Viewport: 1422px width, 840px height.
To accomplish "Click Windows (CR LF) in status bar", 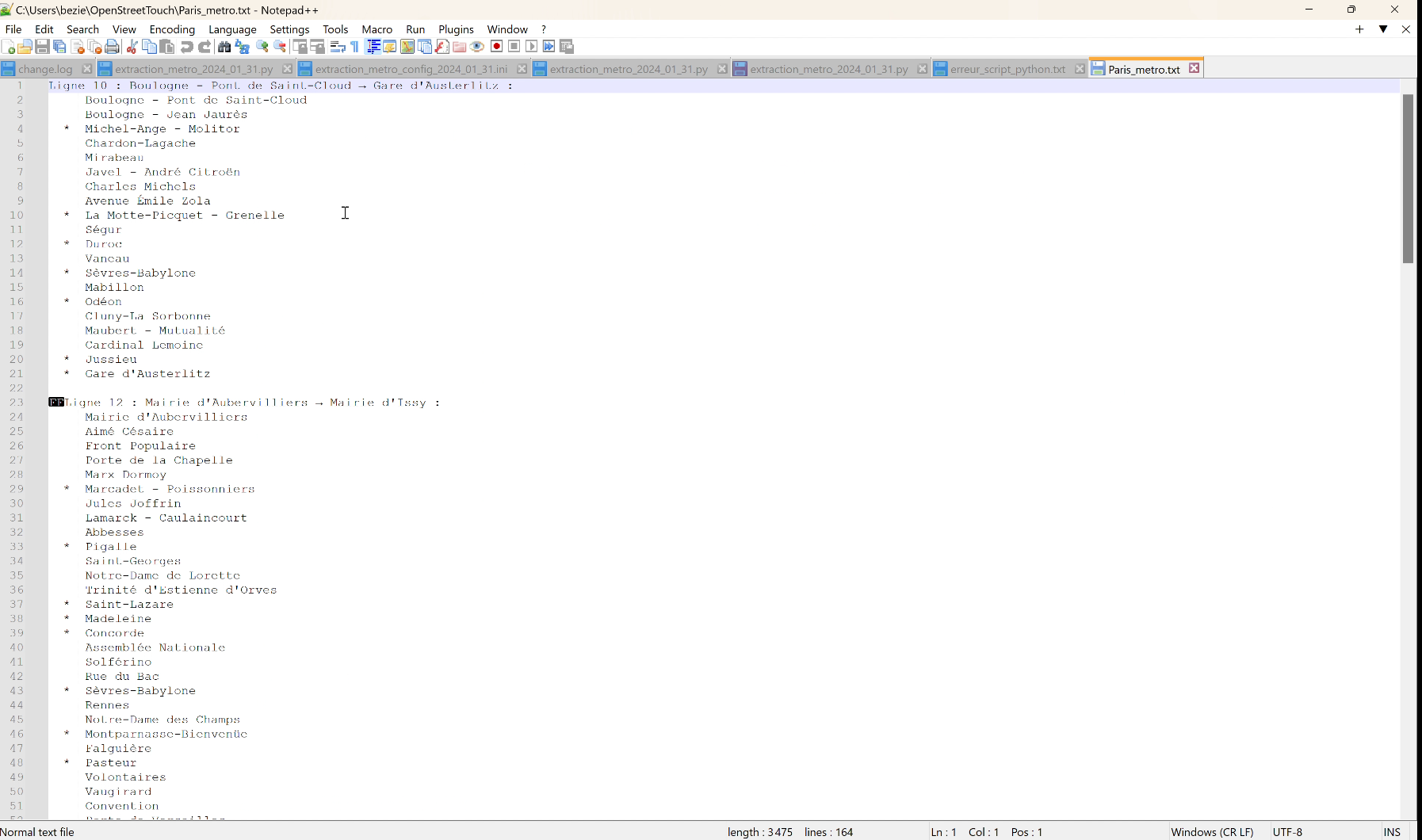I will (1212, 832).
